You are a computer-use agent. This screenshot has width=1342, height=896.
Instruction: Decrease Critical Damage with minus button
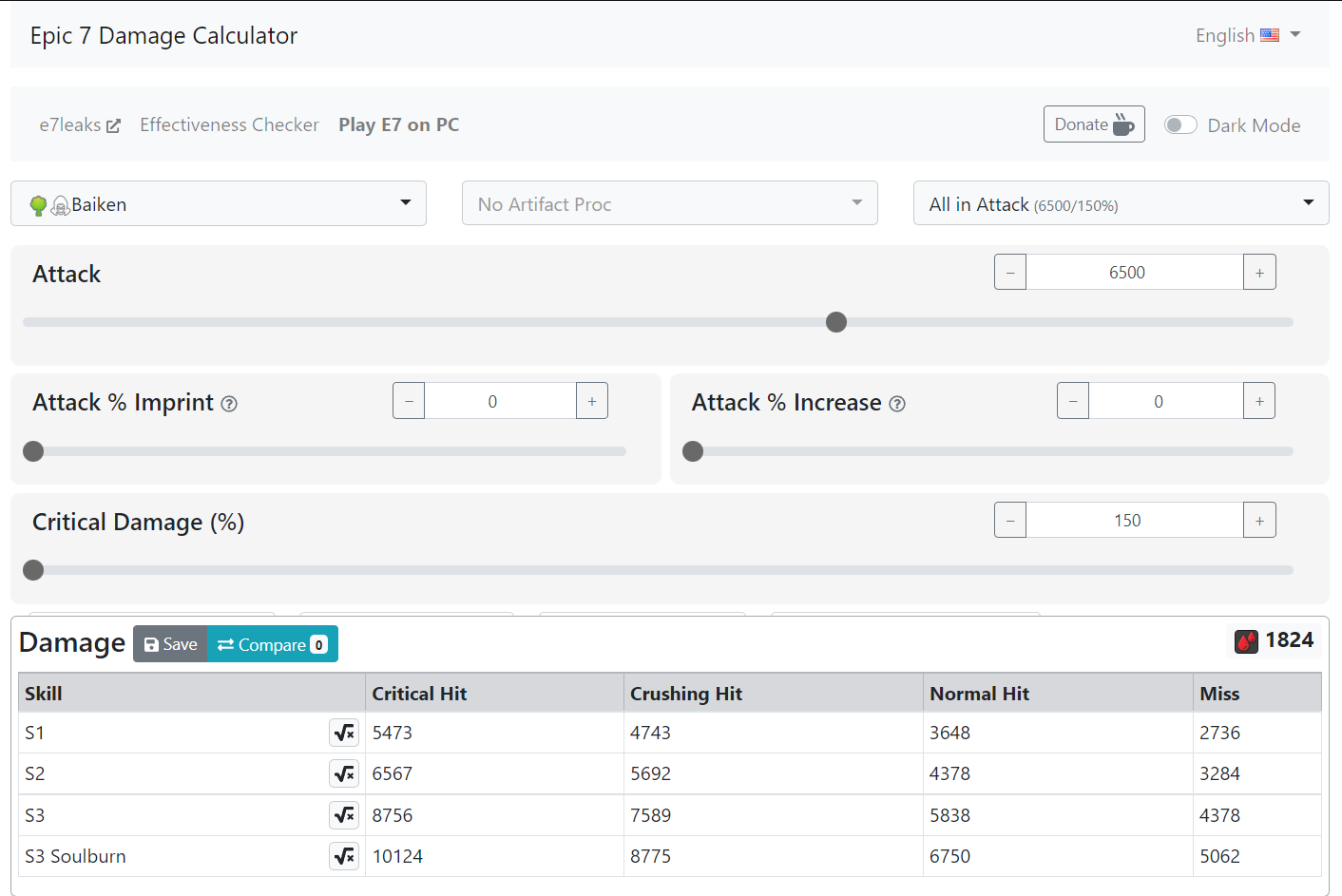click(1010, 521)
